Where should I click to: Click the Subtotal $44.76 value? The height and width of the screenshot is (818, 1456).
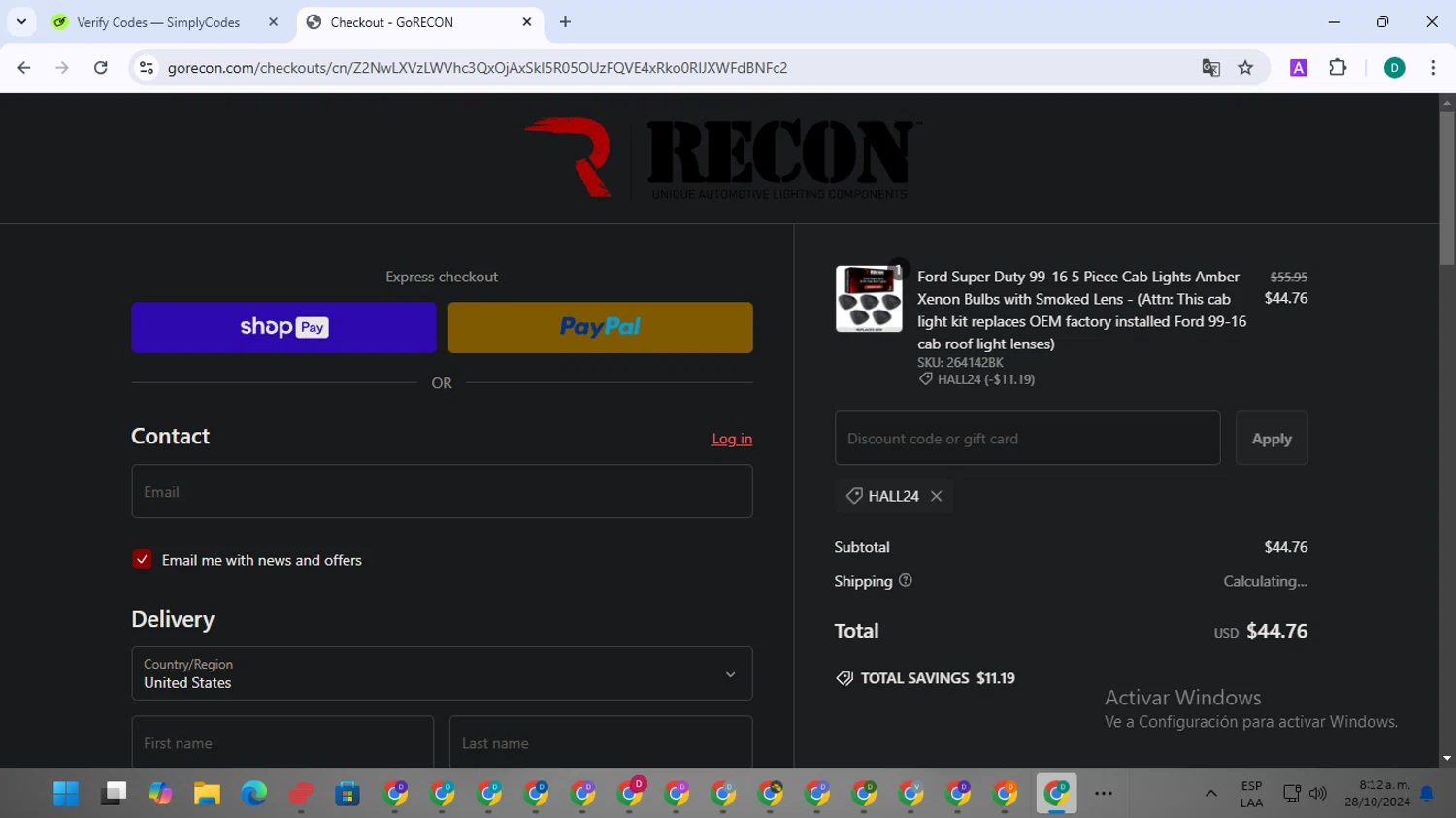tap(1285, 547)
